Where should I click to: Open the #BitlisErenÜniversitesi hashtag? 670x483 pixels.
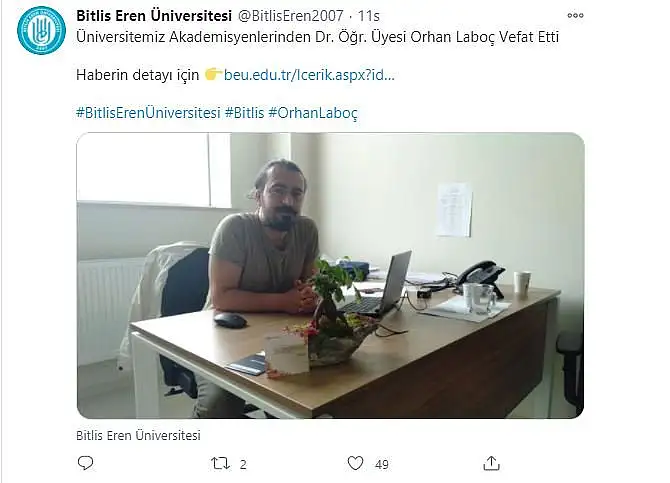148,113
